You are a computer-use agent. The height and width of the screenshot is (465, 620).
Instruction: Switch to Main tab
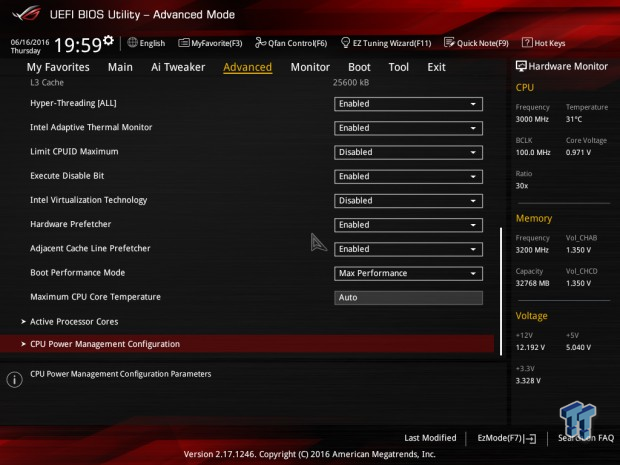tap(120, 67)
